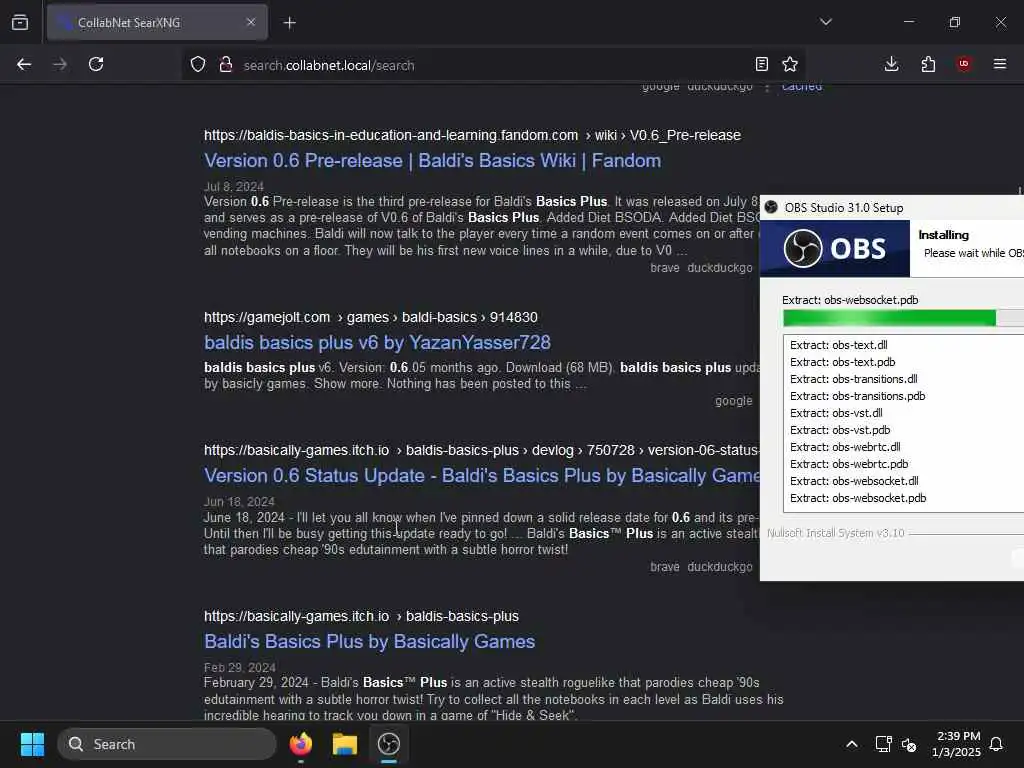The width and height of the screenshot is (1024, 768).
Task: Select the CollabNet SearXNG tab
Action: (157, 22)
